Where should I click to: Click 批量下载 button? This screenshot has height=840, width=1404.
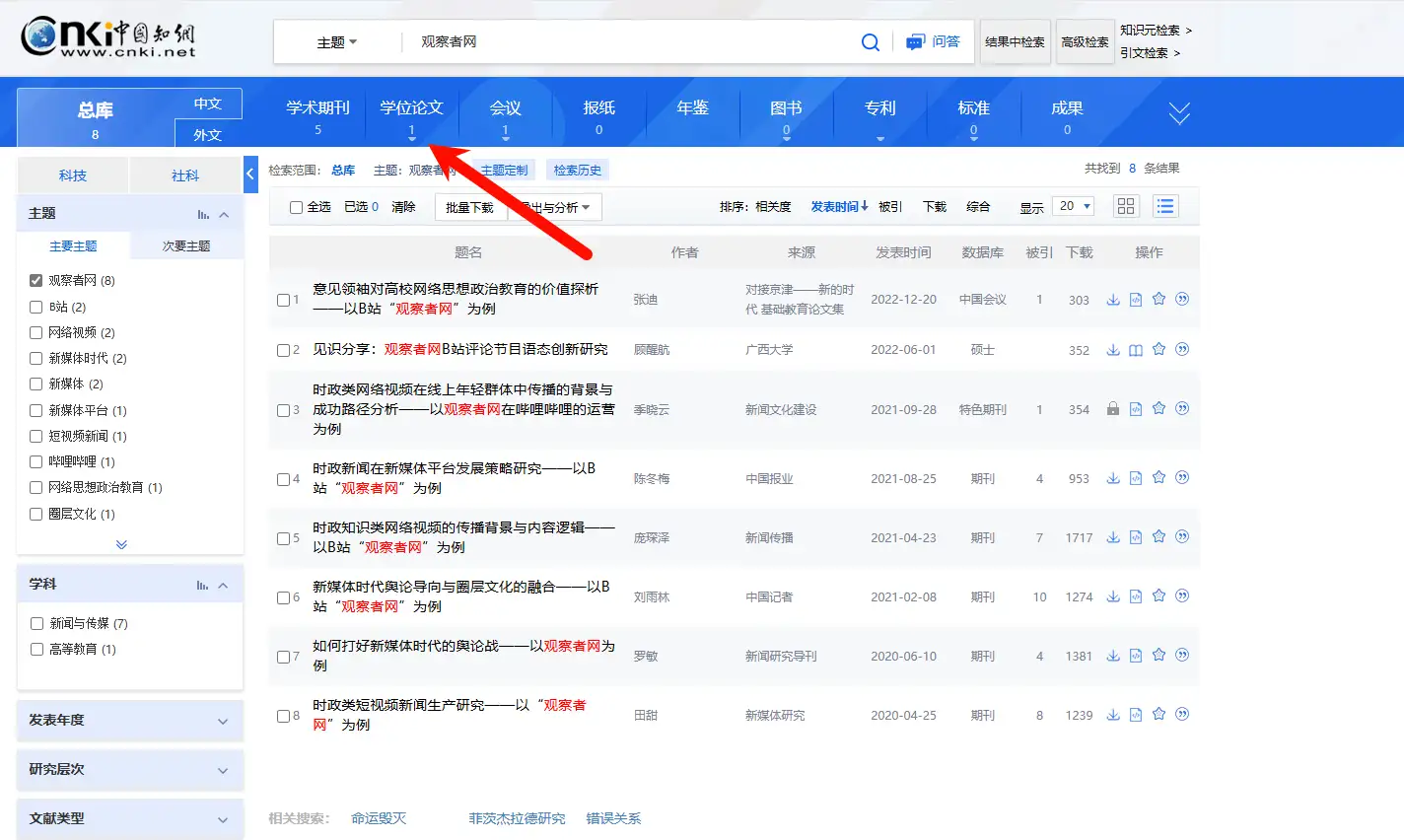click(x=469, y=207)
